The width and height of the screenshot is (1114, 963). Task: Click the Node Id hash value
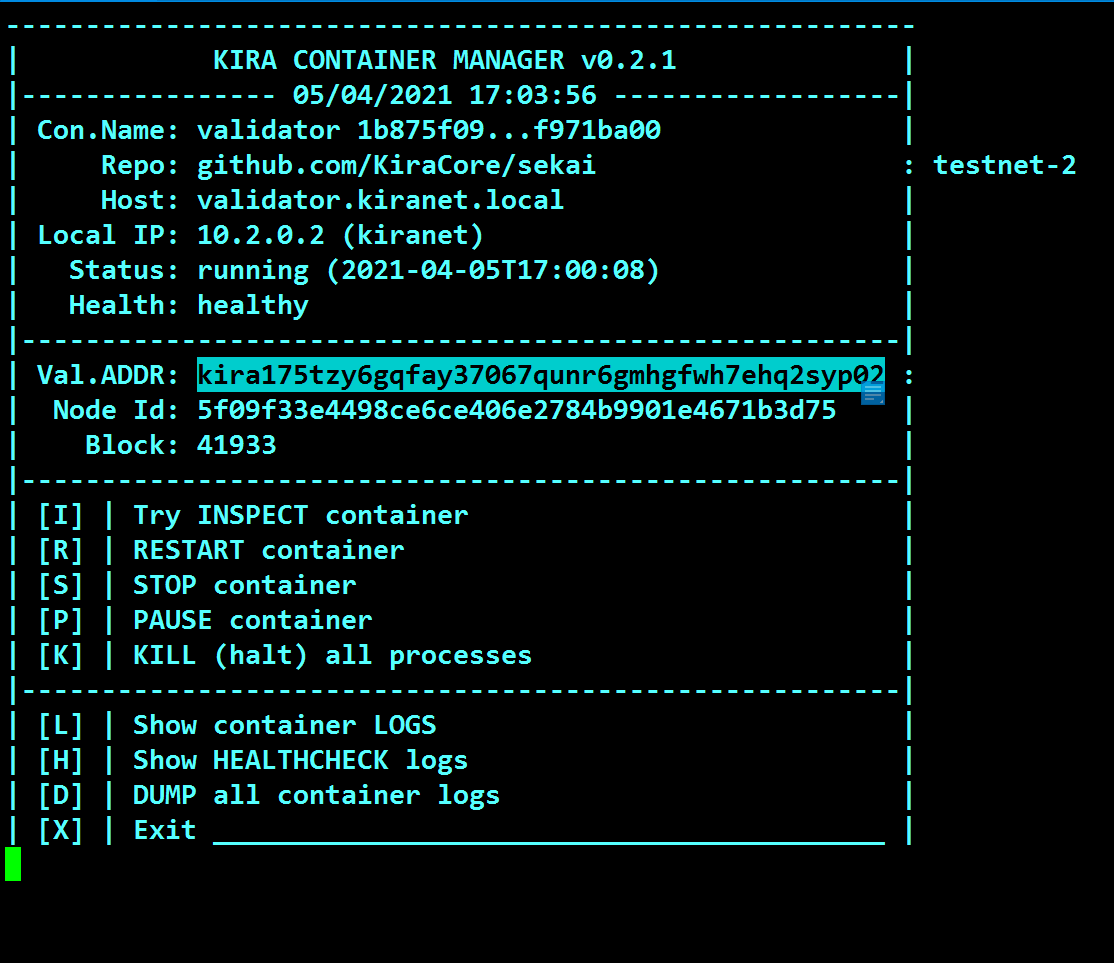516,410
